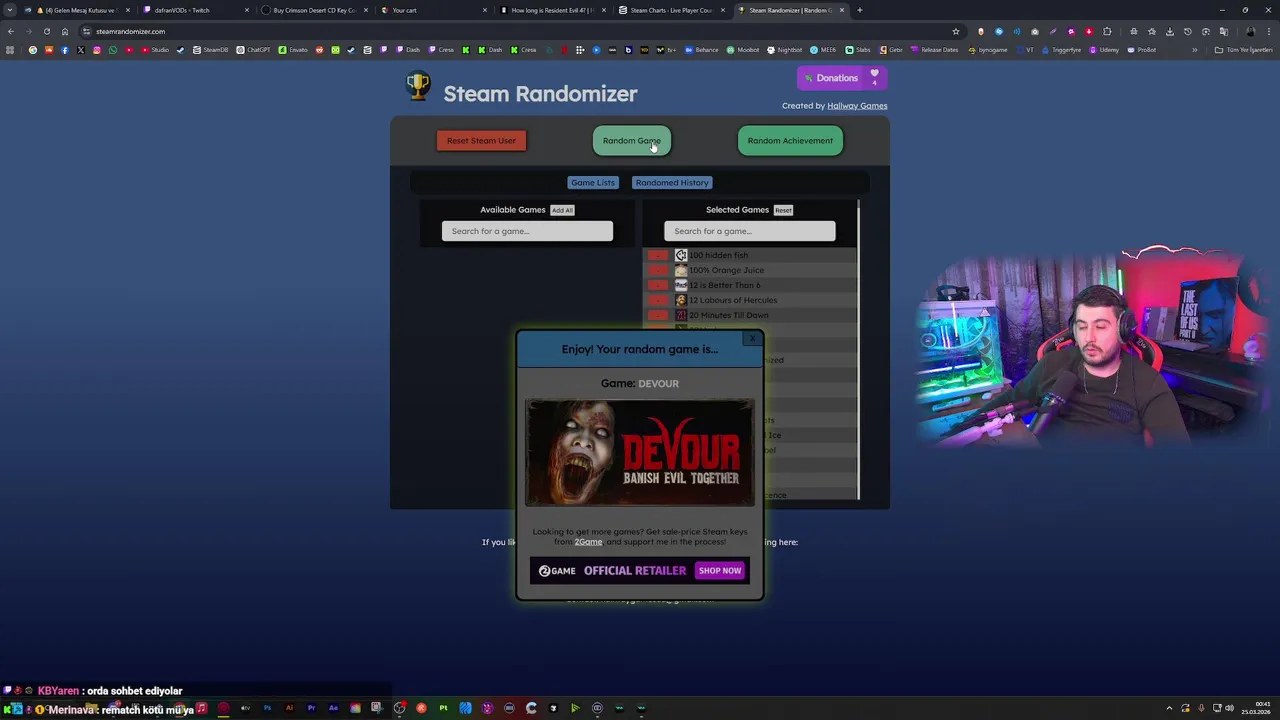Image resolution: width=1280 pixels, height=720 pixels.
Task: Select the 100 hidden fish row text
Action: click(x=718, y=255)
